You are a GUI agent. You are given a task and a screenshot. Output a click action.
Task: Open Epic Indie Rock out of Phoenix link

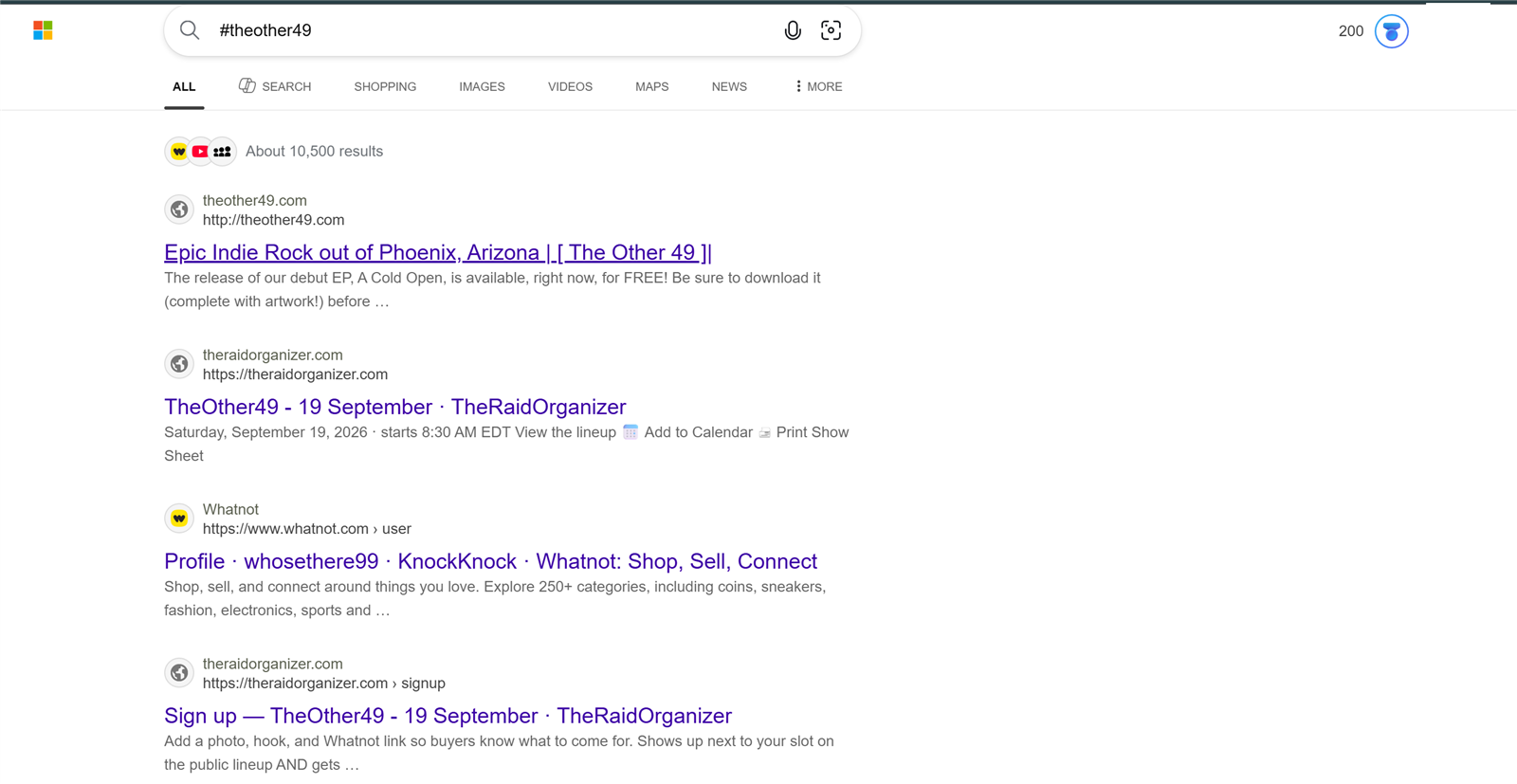coord(438,252)
